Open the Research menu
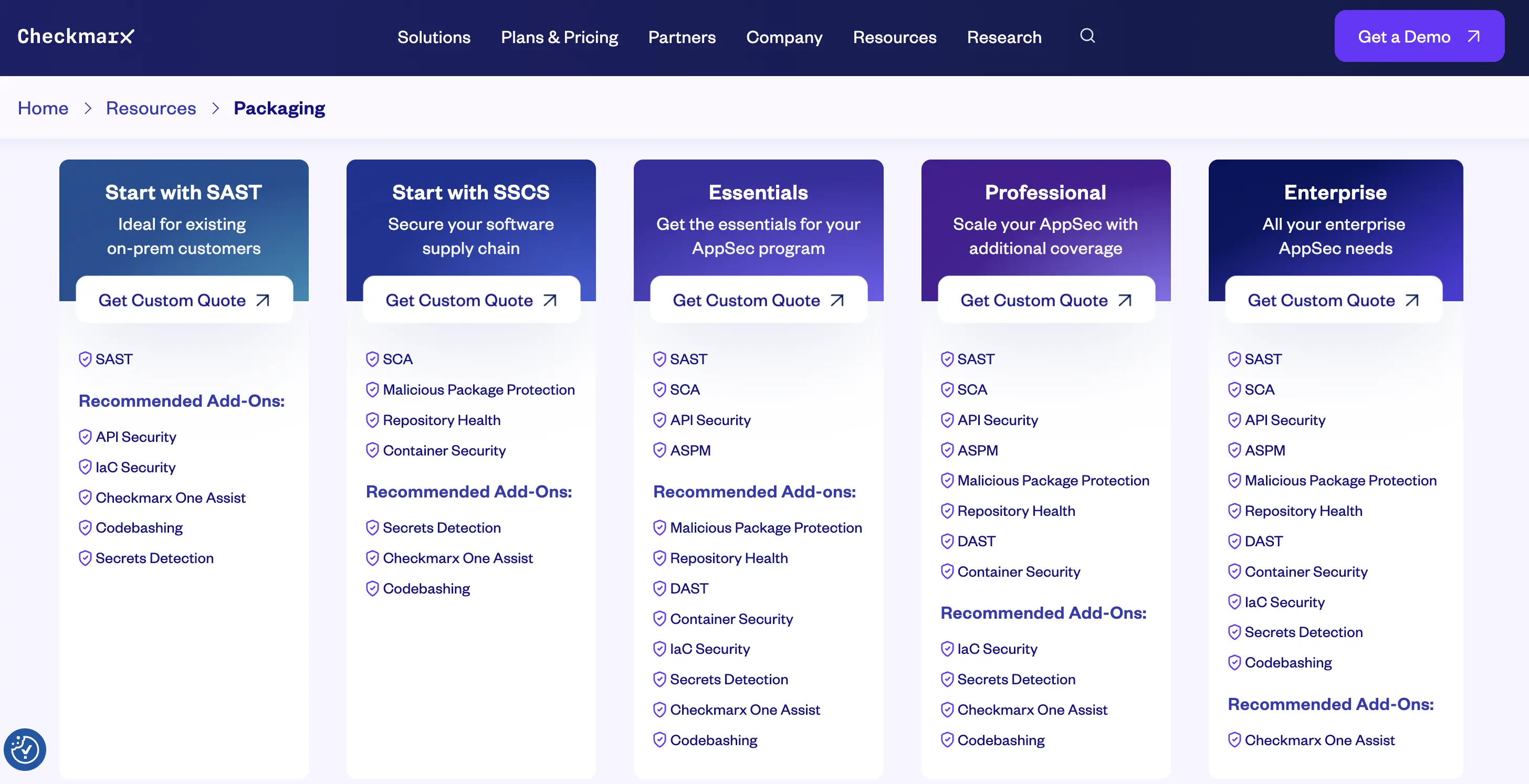Screen dimensions: 1529x784 click(x=1004, y=37)
